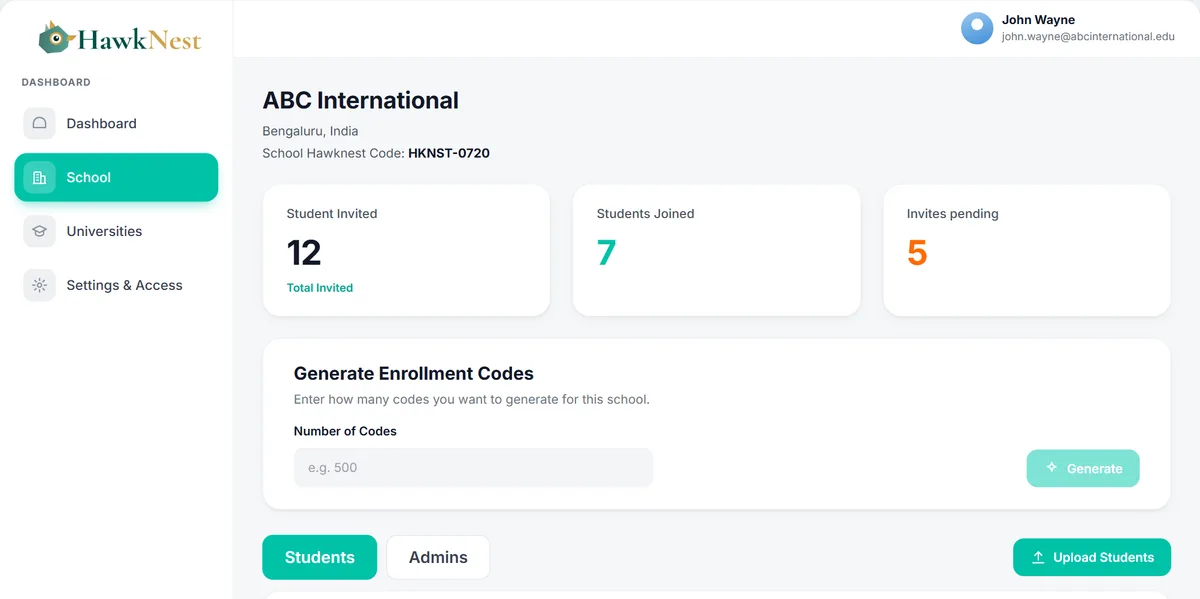The height and width of the screenshot is (599, 1200).
Task: Switch to the Students tab
Action: point(320,558)
